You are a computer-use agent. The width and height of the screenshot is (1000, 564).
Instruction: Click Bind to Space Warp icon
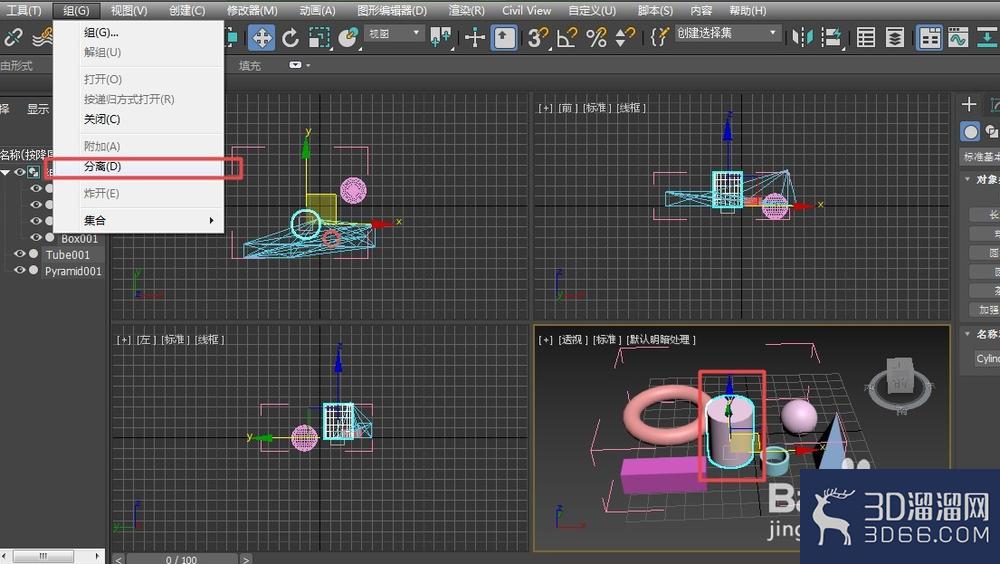(x=42, y=38)
